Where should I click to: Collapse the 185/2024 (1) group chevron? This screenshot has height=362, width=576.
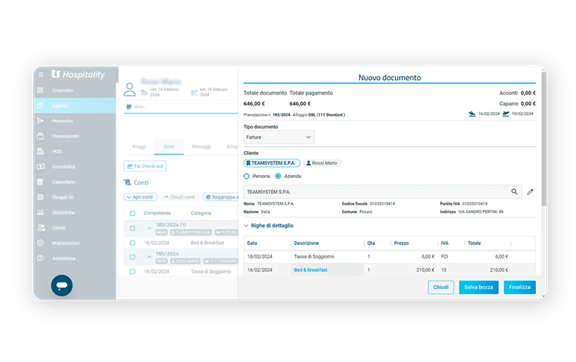click(149, 228)
